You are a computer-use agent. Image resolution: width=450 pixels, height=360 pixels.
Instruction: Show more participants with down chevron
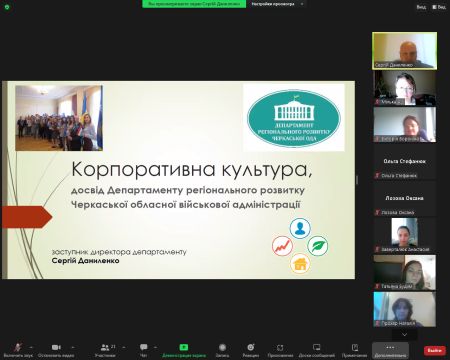point(404,334)
